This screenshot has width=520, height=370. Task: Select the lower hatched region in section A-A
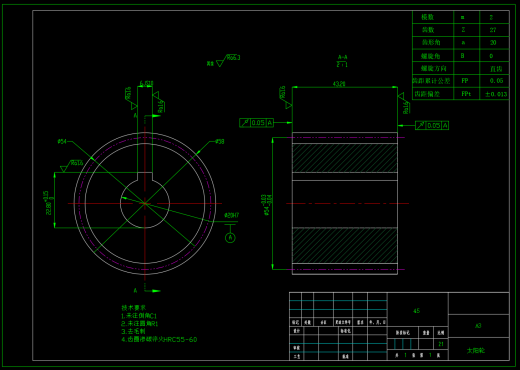345,245
